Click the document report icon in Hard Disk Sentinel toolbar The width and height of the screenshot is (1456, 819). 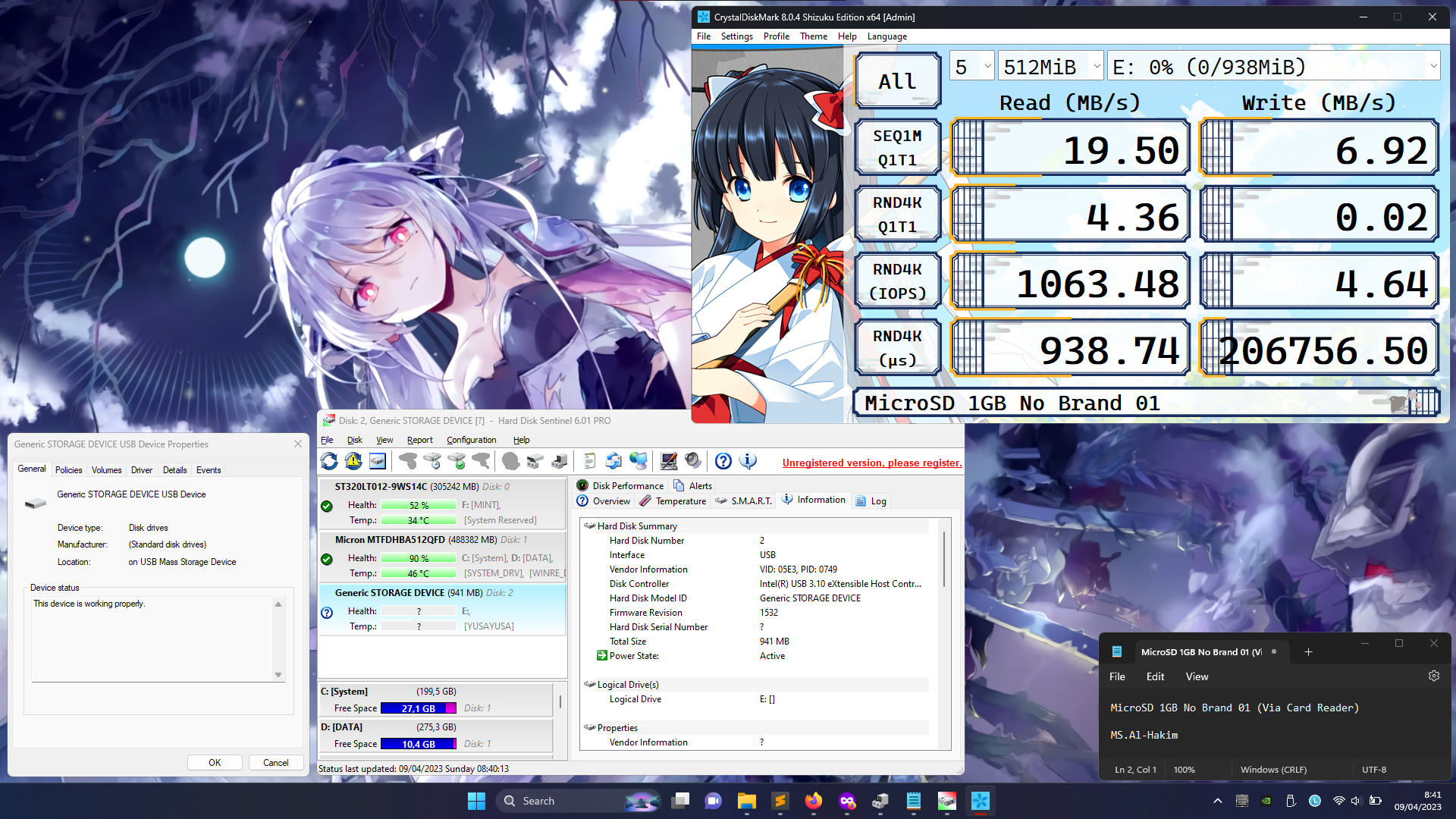(x=589, y=461)
